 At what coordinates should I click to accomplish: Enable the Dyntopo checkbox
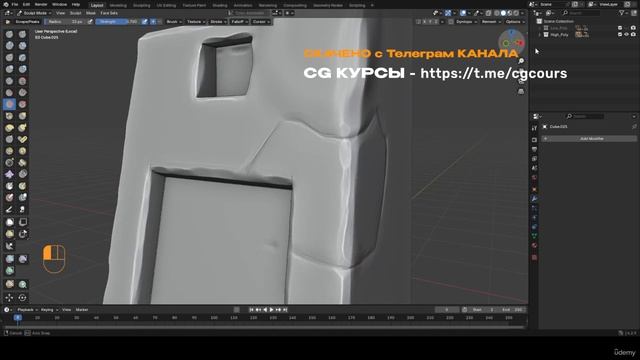click(x=451, y=22)
